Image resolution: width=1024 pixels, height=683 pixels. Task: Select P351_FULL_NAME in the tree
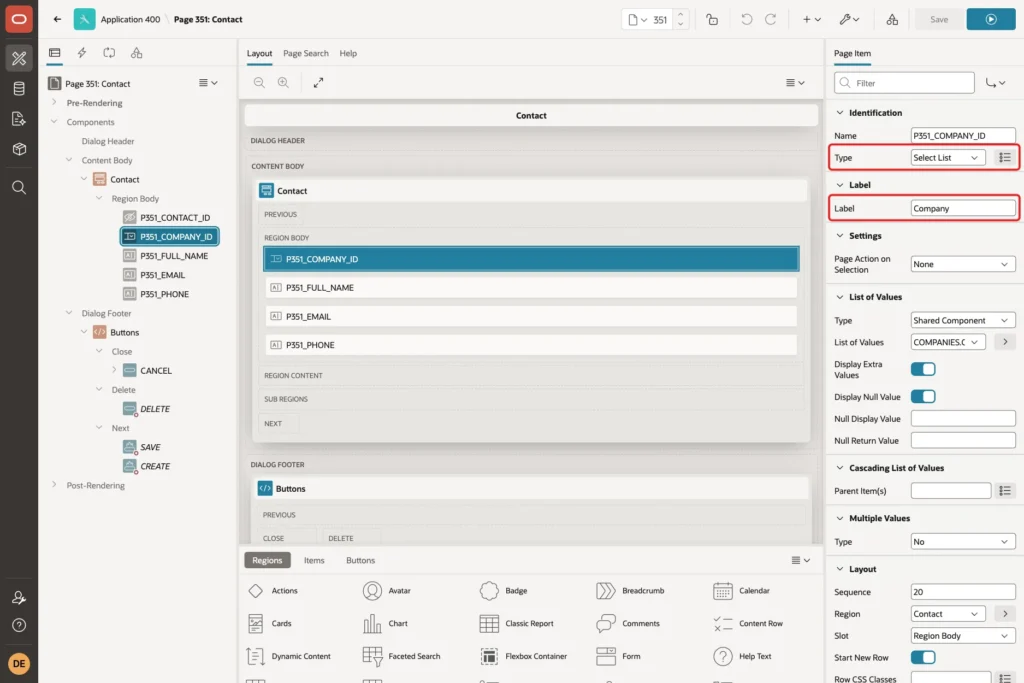click(174, 256)
